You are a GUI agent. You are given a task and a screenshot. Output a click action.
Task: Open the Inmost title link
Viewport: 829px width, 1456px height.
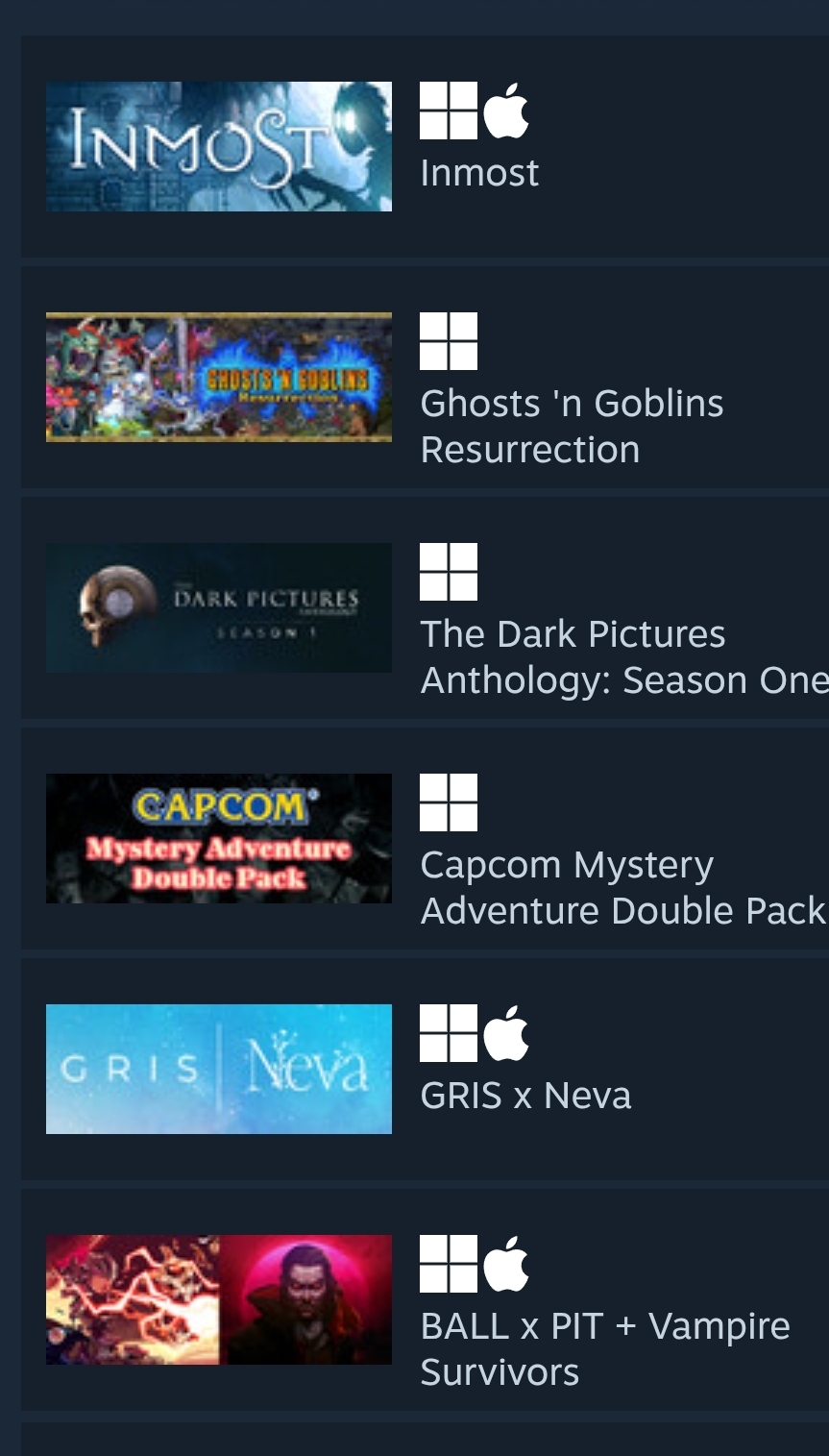[x=479, y=173]
